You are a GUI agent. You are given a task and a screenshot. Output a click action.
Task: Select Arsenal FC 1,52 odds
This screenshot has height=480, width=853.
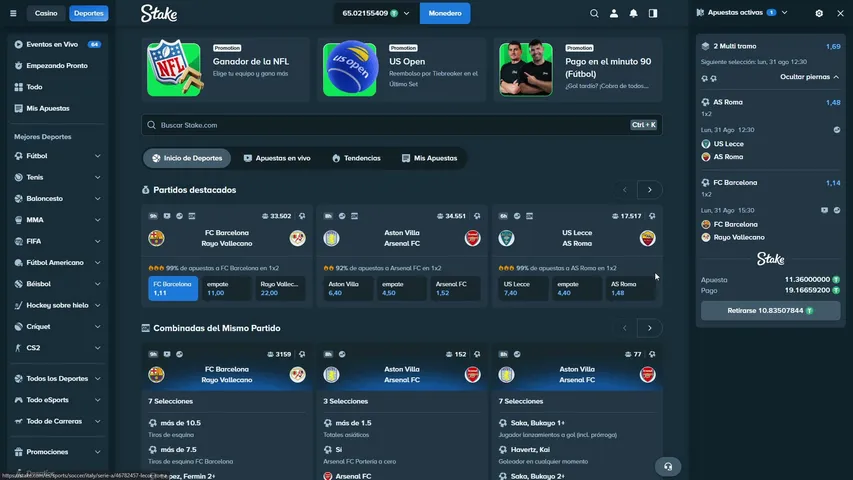coord(455,288)
